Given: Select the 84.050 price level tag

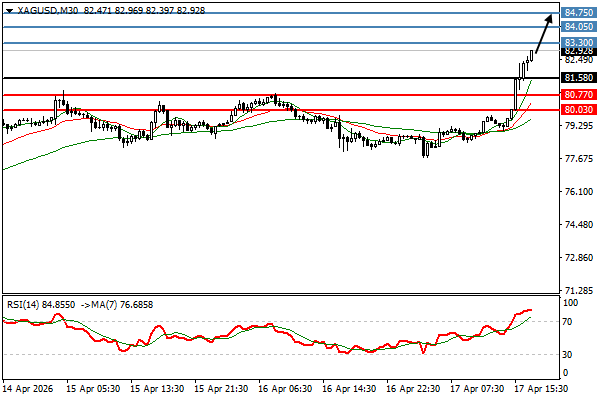Looking at the screenshot, I should coord(579,26).
